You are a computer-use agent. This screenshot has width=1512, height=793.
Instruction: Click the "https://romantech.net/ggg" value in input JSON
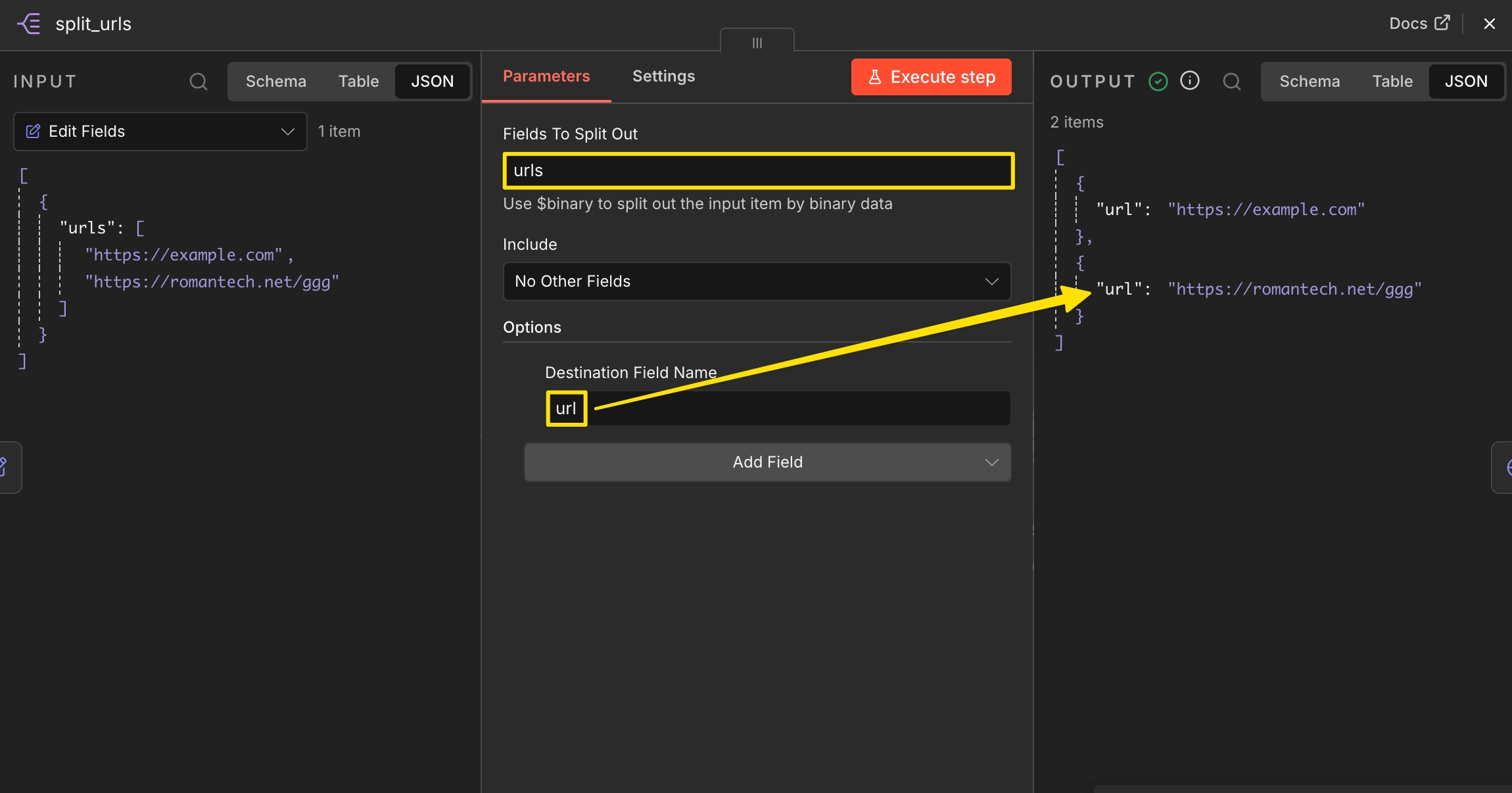click(x=212, y=282)
